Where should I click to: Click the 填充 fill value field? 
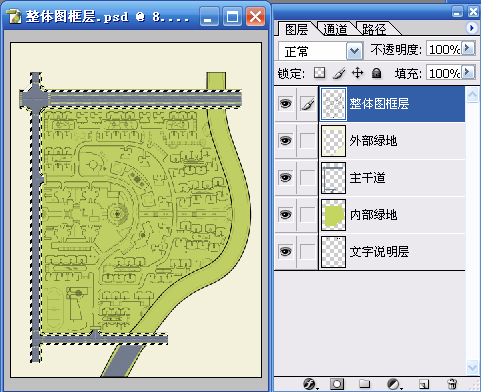(x=444, y=72)
